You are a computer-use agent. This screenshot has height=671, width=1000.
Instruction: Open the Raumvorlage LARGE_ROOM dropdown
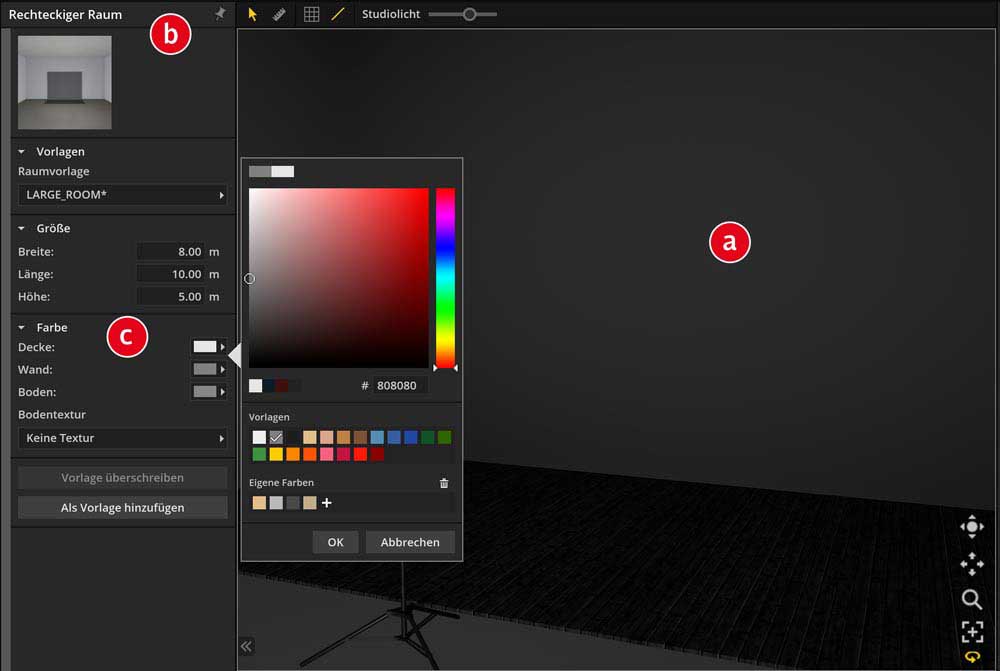[124, 195]
